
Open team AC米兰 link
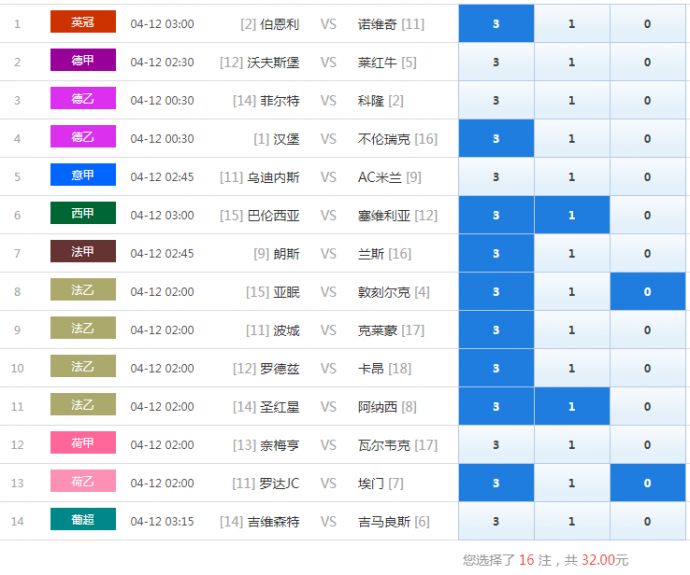[x=380, y=177]
